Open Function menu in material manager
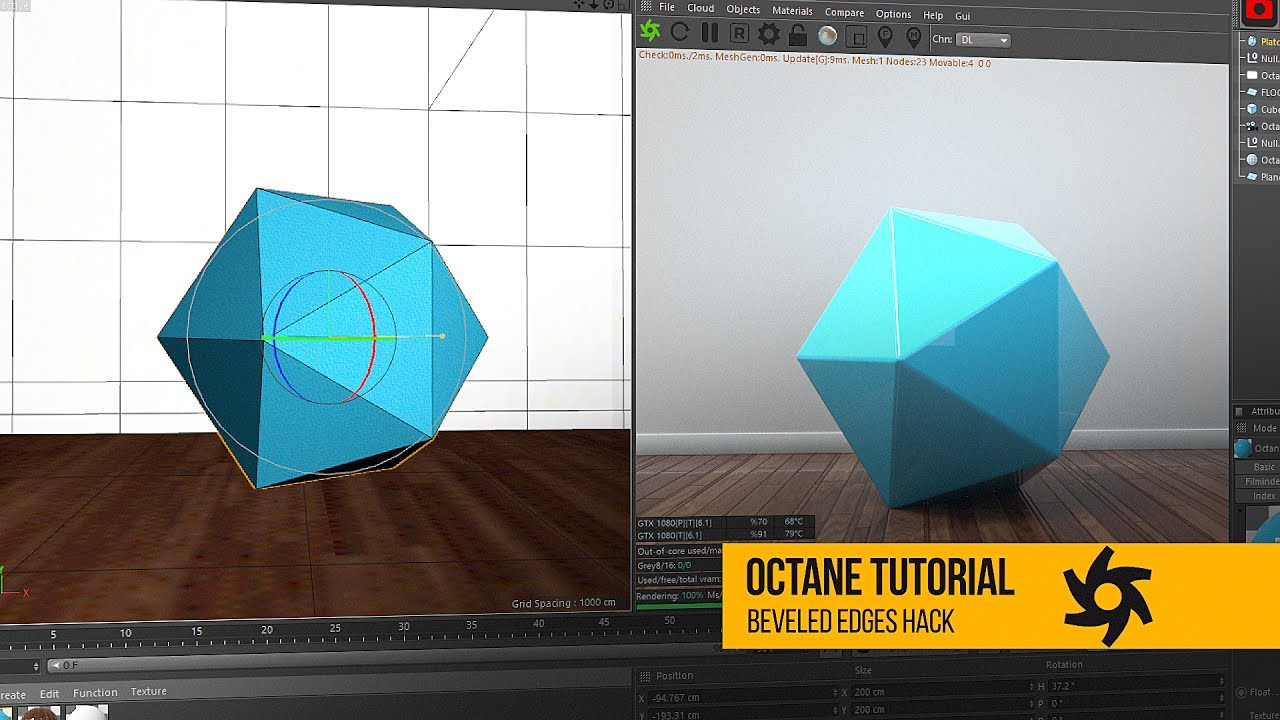The height and width of the screenshot is (720, 1280). click(95, 692)
